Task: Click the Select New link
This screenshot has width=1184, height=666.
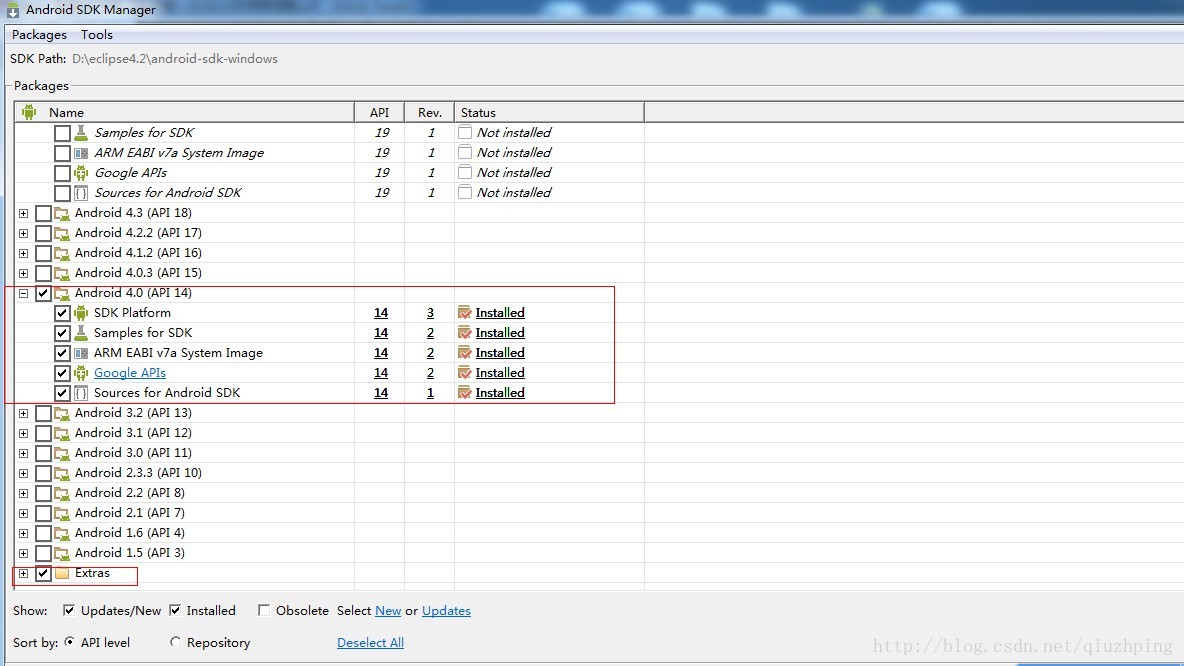Action: click(x=388, y=610)
